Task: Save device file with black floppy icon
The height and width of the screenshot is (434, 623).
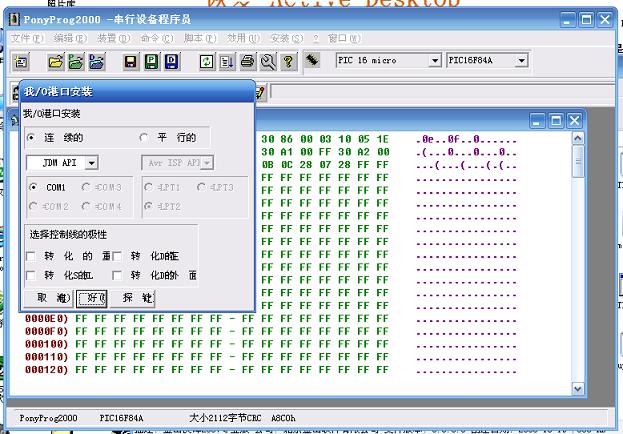Action: tap(130, 62)
